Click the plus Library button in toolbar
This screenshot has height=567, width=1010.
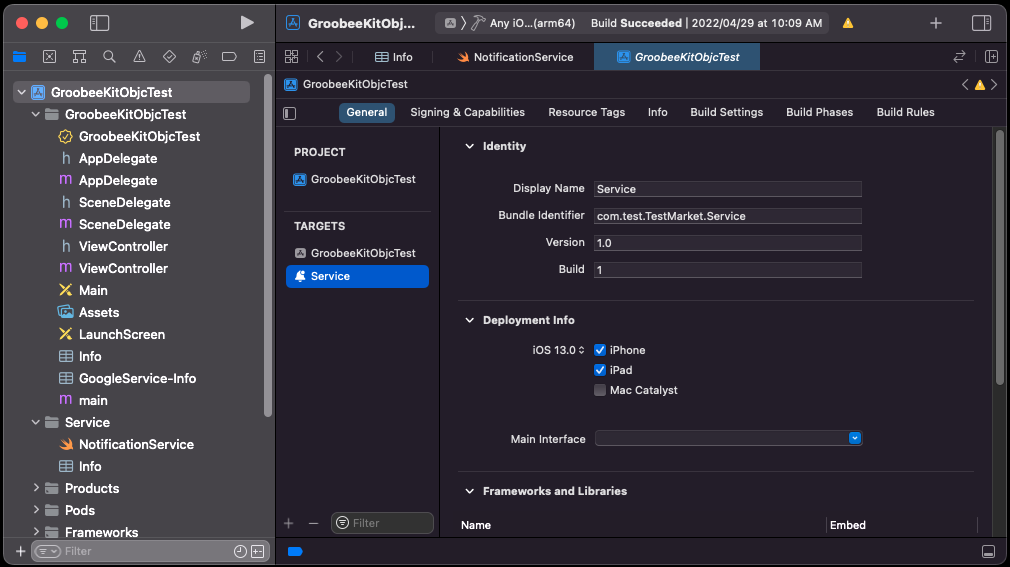coord(936,23)
